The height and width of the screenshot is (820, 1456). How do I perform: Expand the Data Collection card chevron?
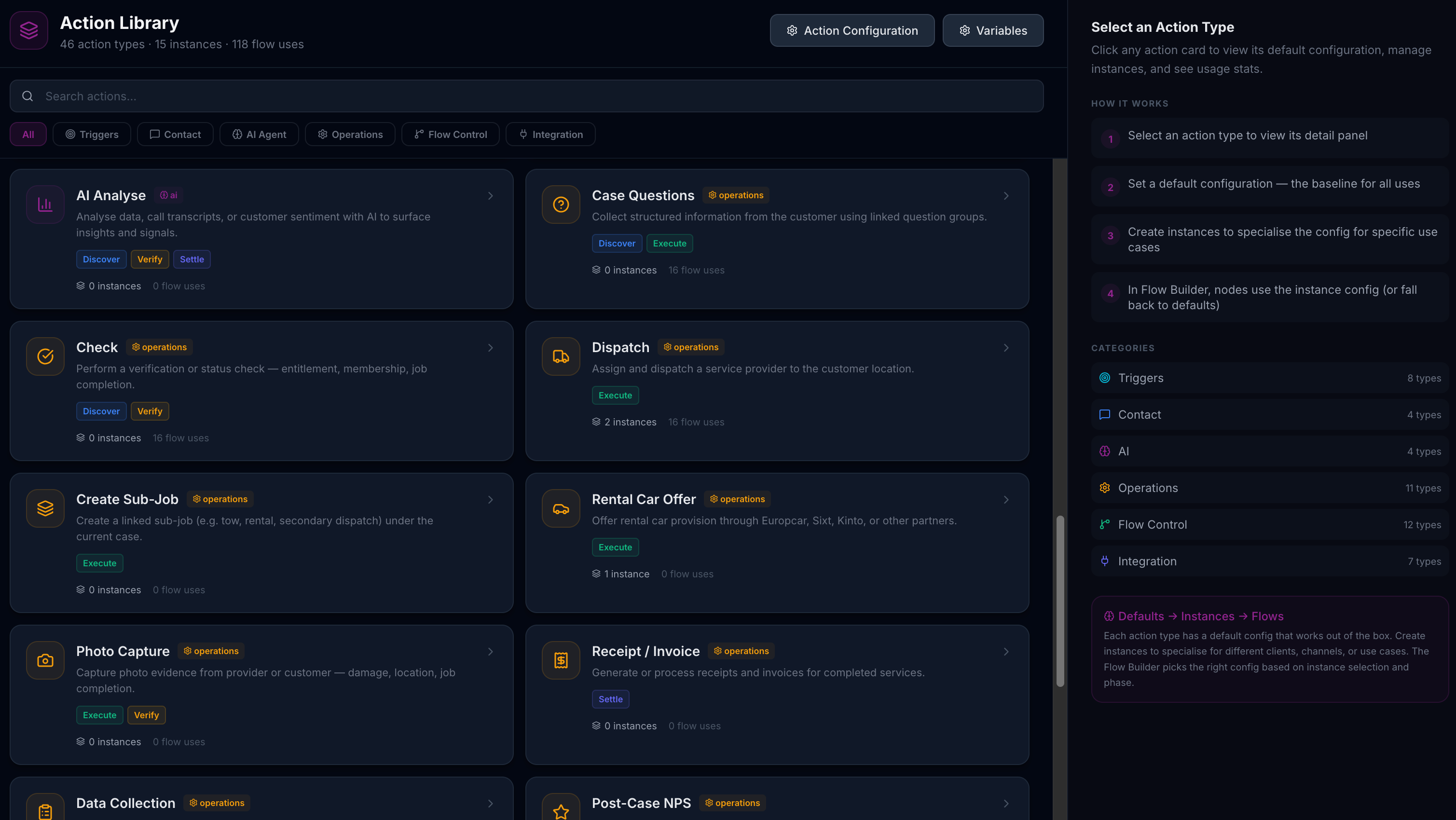491,804
